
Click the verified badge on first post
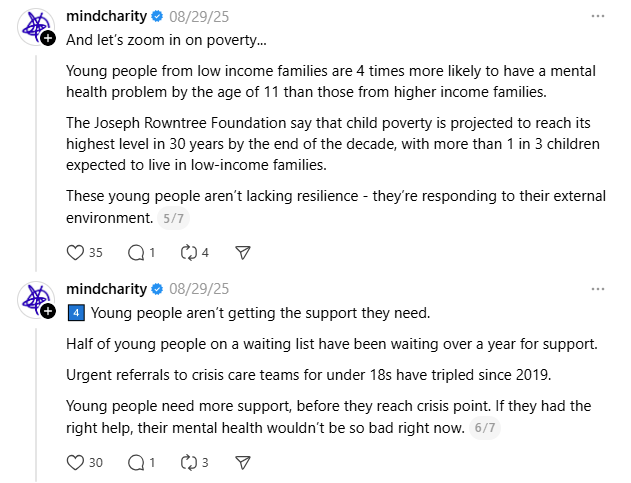click(x=157, y=17)
